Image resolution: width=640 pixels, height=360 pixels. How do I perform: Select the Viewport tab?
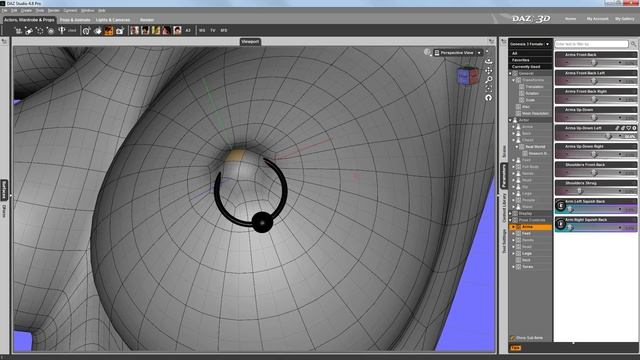250,42
